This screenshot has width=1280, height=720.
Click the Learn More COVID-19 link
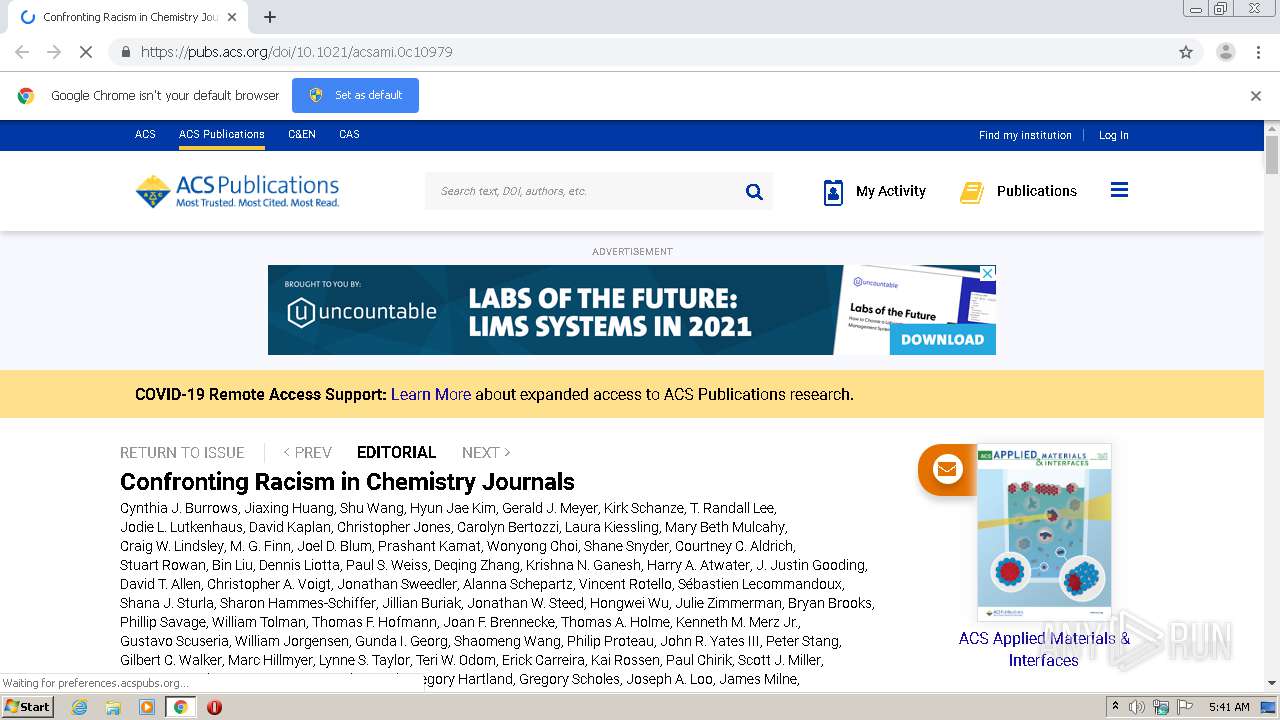[431, 394]
